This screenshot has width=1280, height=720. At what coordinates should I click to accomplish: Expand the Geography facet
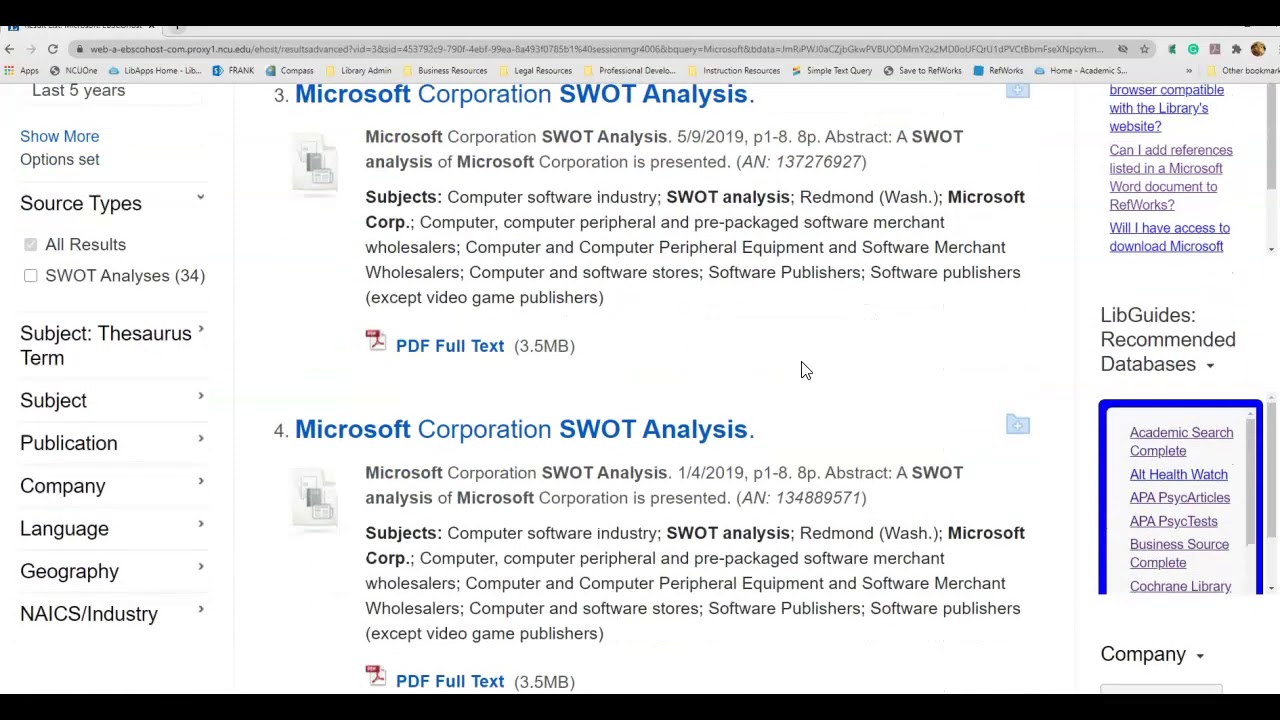[x=201, y=567]
